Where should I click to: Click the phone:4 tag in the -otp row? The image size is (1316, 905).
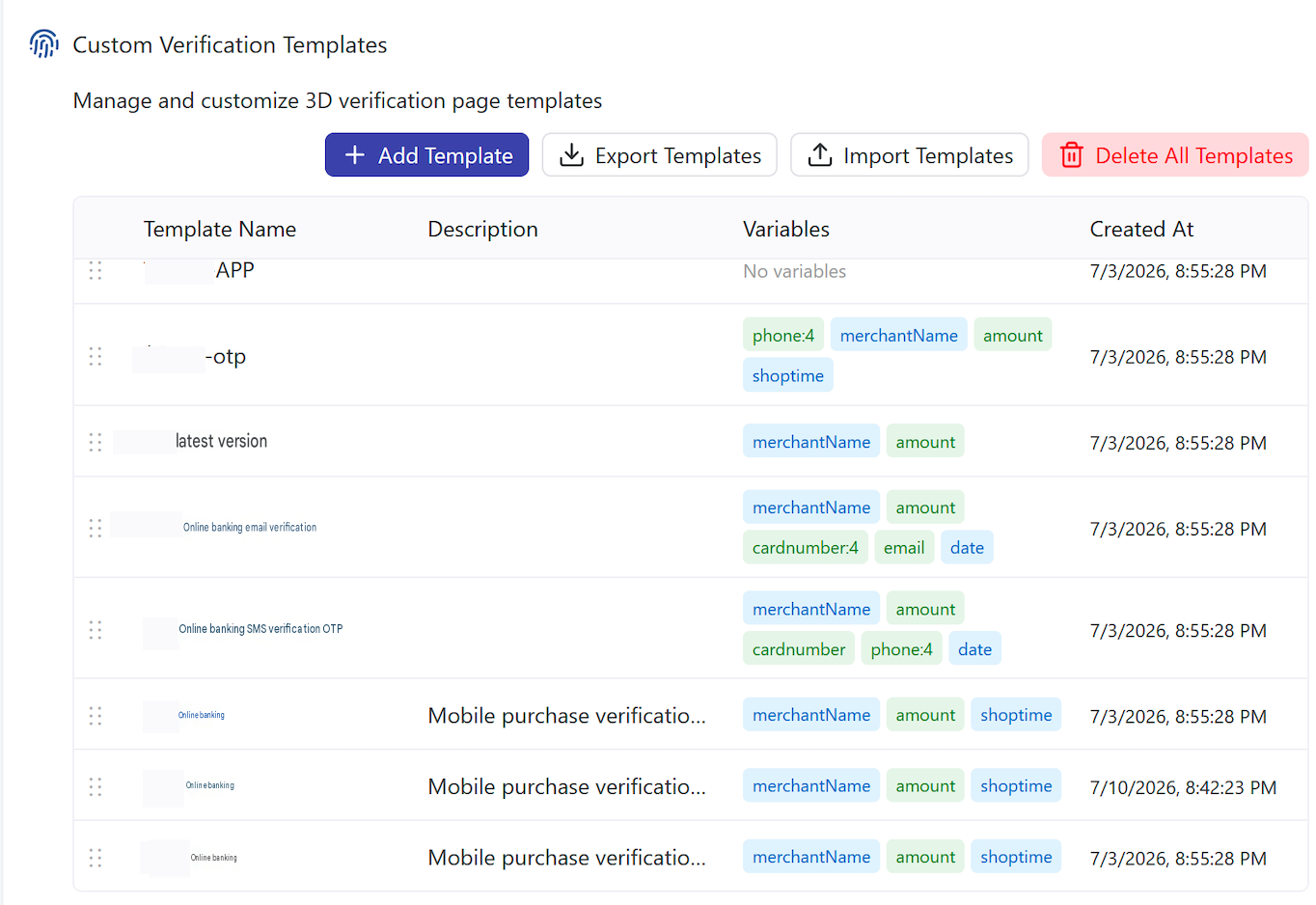(x=783, y=336)
